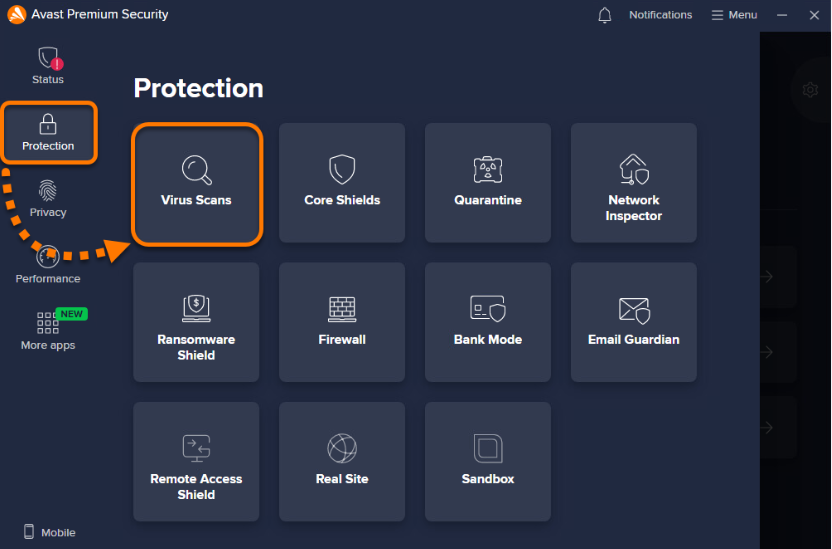Image resolution: width=832 pixels, height=549 pixels.
Task: Open the Firewall tile
Action: coord(342,323)
